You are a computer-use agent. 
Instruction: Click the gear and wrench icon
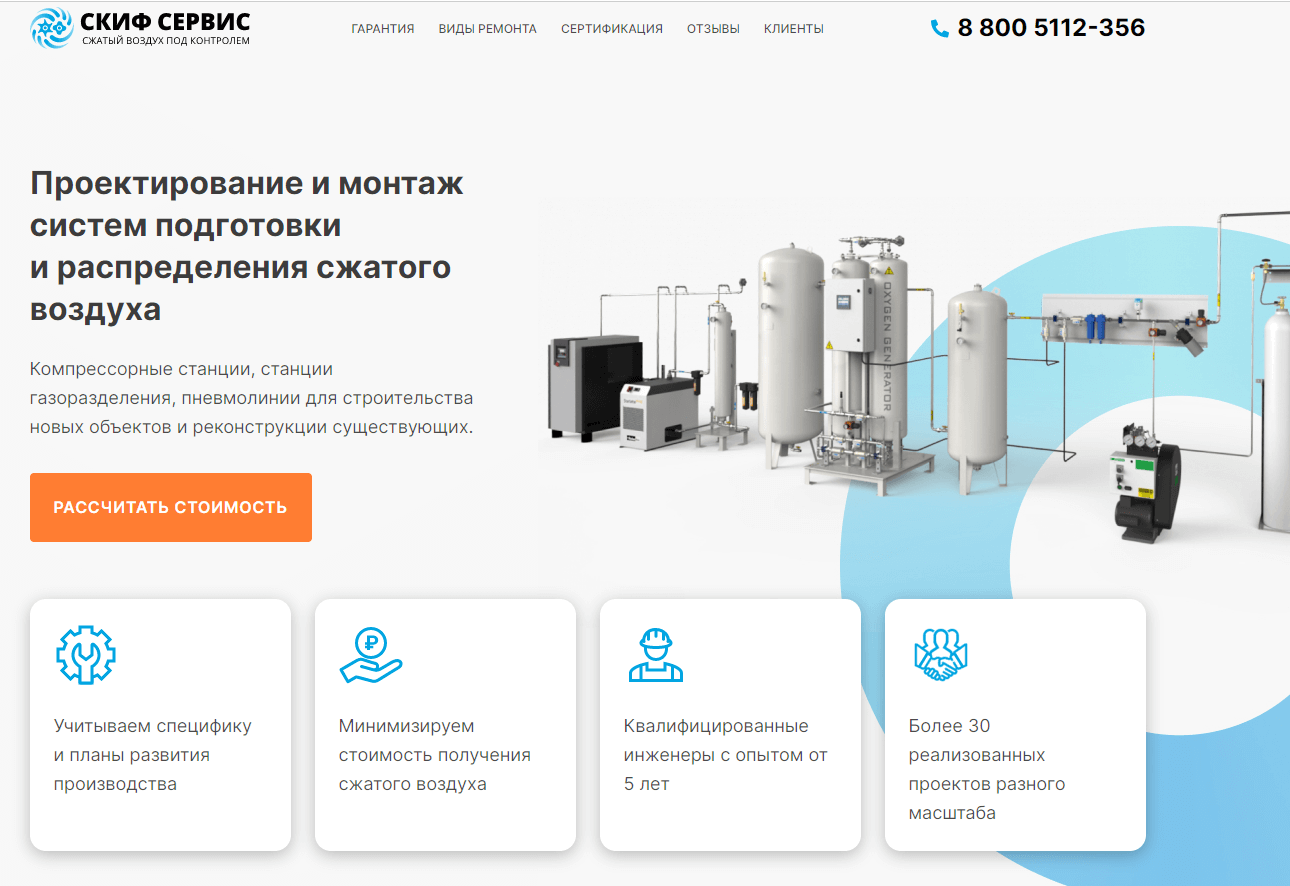coord(85,655)
